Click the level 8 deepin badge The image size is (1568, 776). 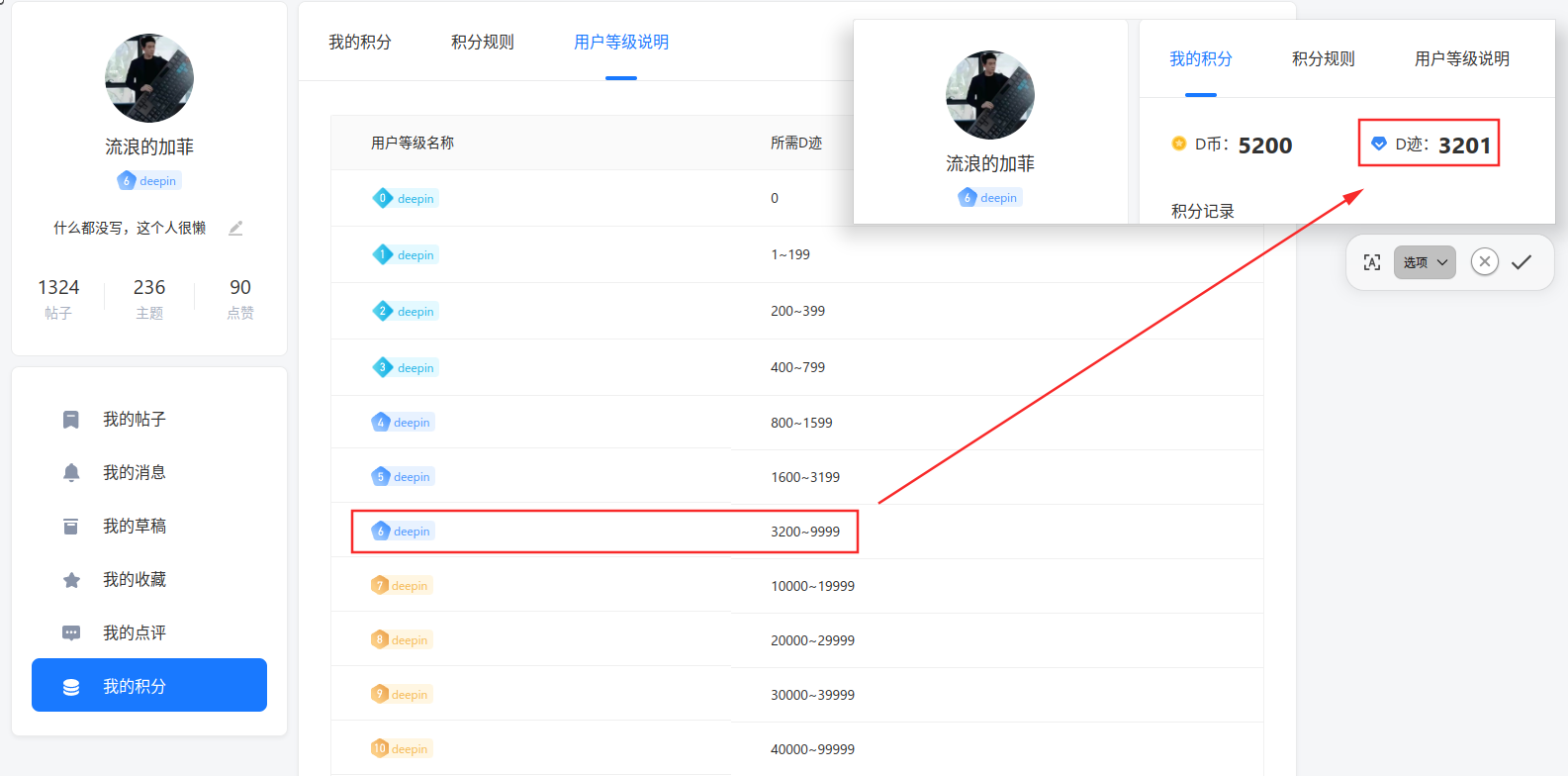tap(402, 640)
